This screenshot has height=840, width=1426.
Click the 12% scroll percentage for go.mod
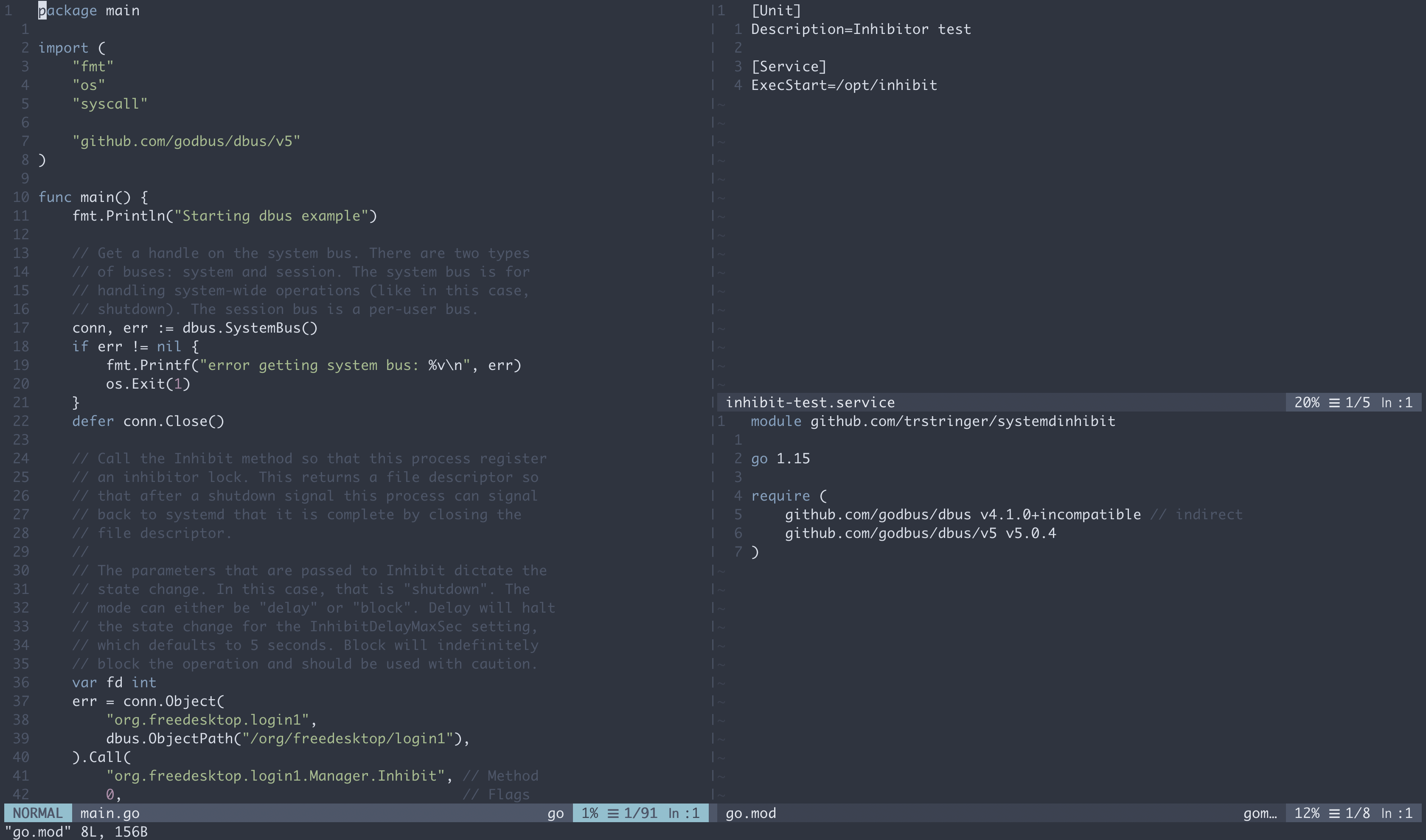point(1309,813)
